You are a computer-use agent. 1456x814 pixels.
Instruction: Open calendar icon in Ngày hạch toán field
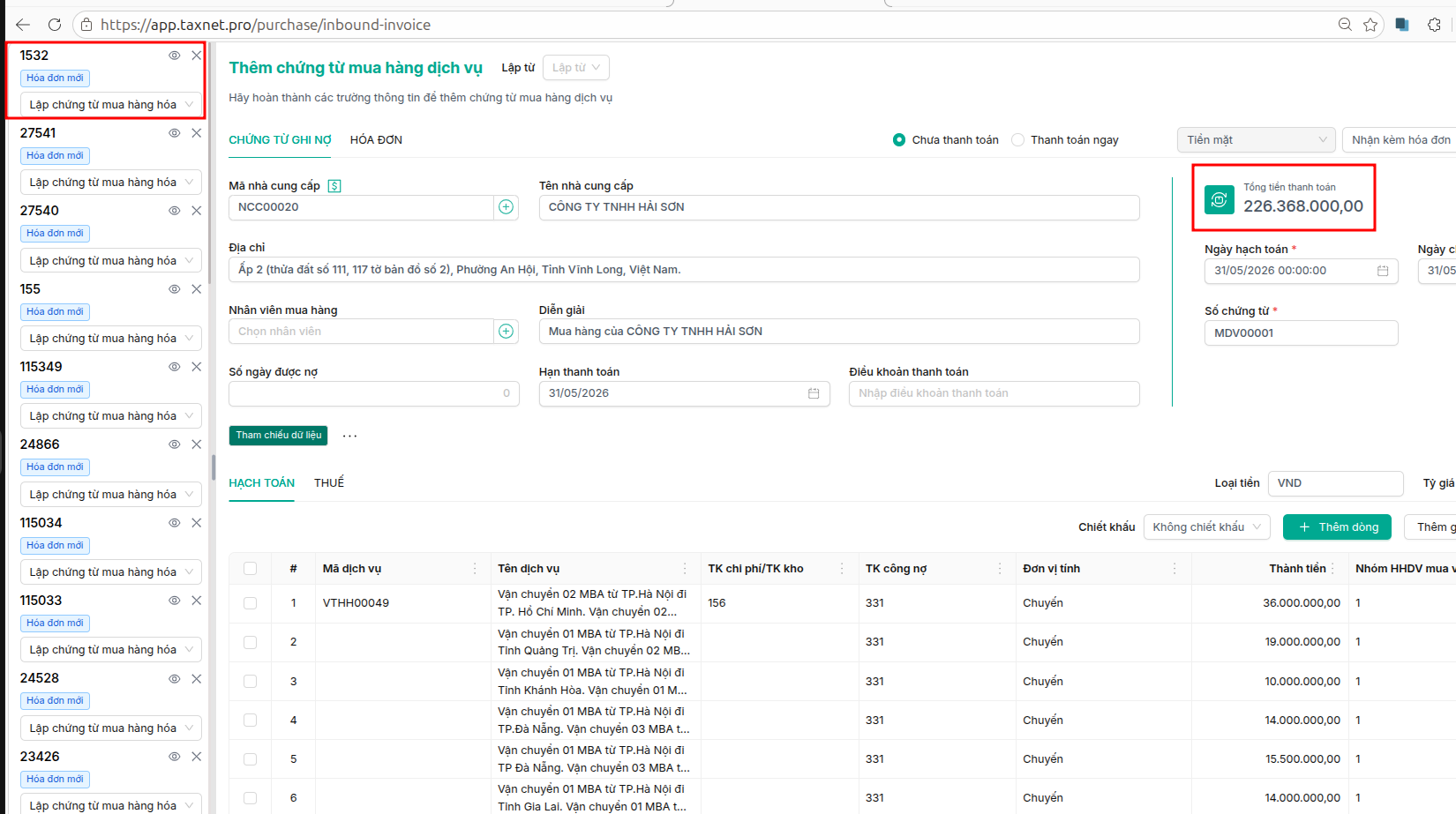pyautogui.click(x=1383, y=271)
